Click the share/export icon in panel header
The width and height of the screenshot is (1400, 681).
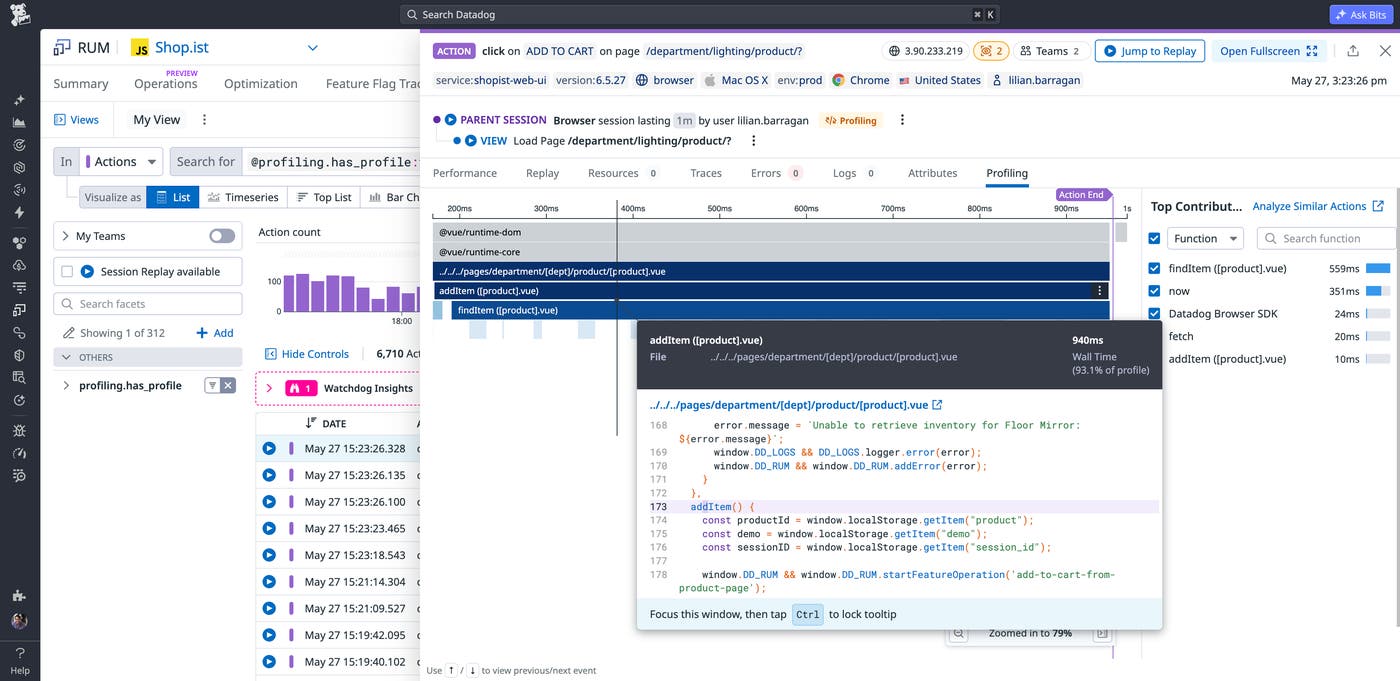pos(1353,51)
